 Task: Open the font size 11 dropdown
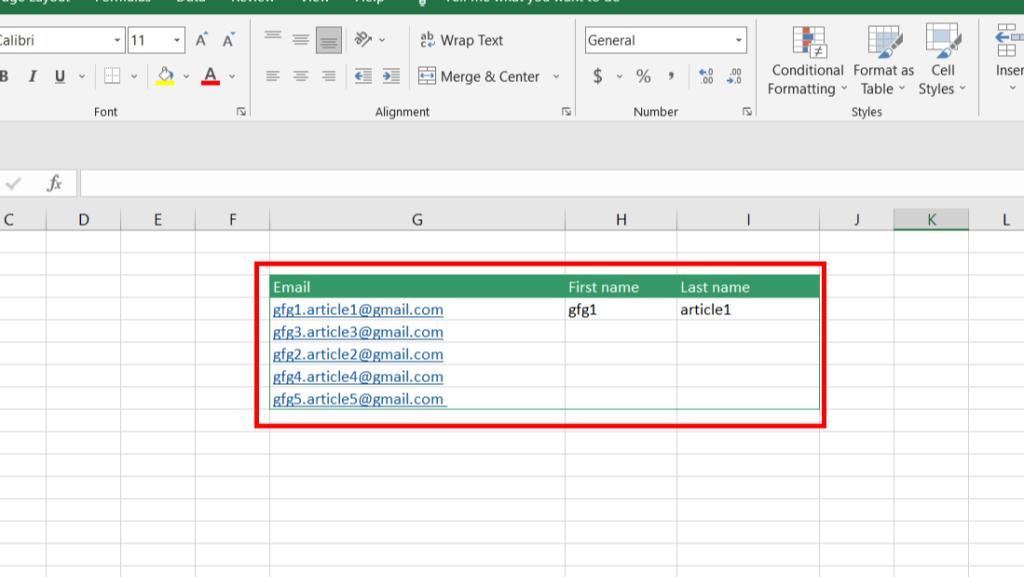[176, 40]
